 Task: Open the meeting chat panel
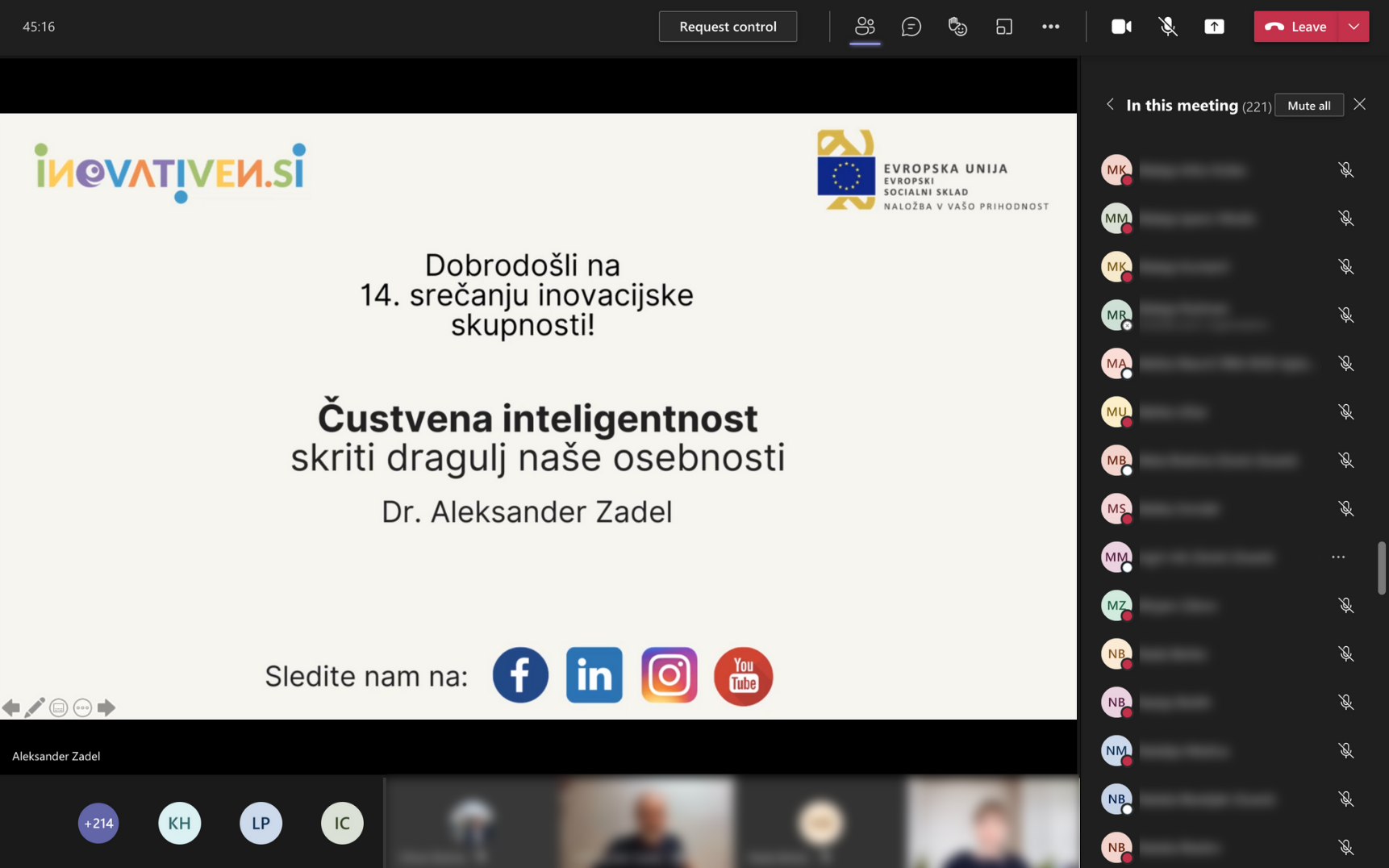[x=911, y=27]
